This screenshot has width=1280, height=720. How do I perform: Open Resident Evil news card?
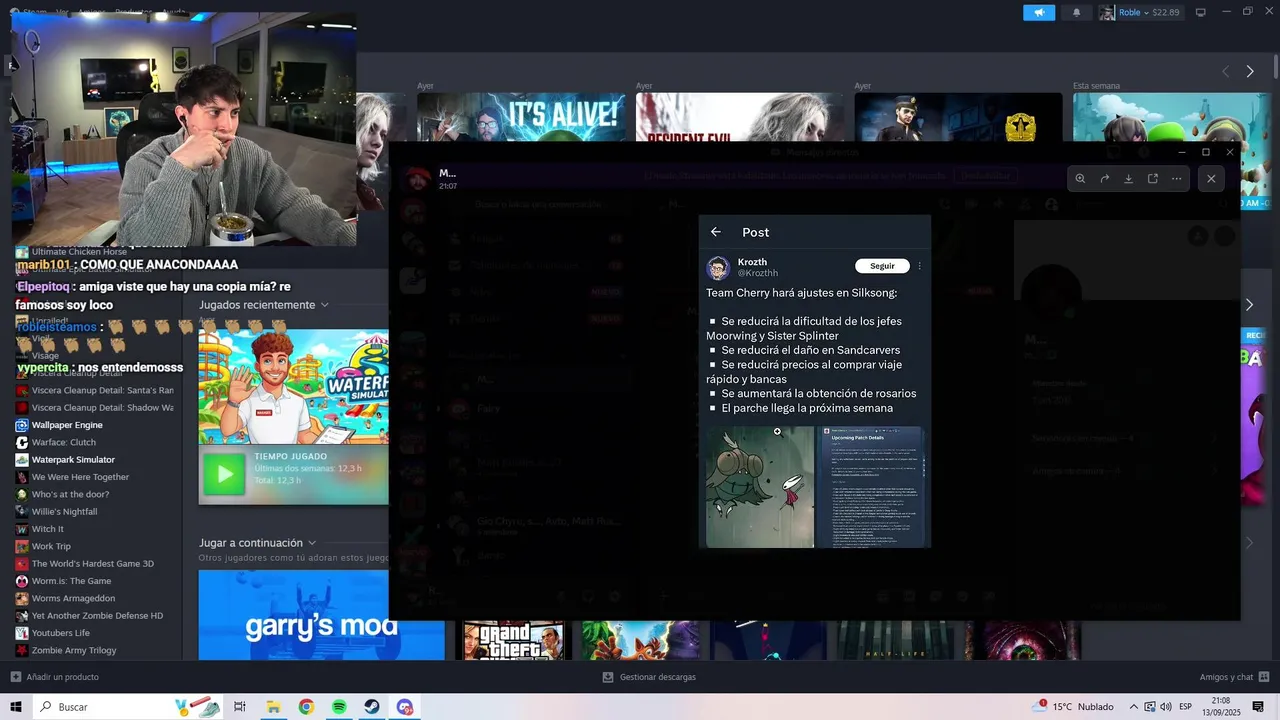pyautogui.click(x=740, y=118)
